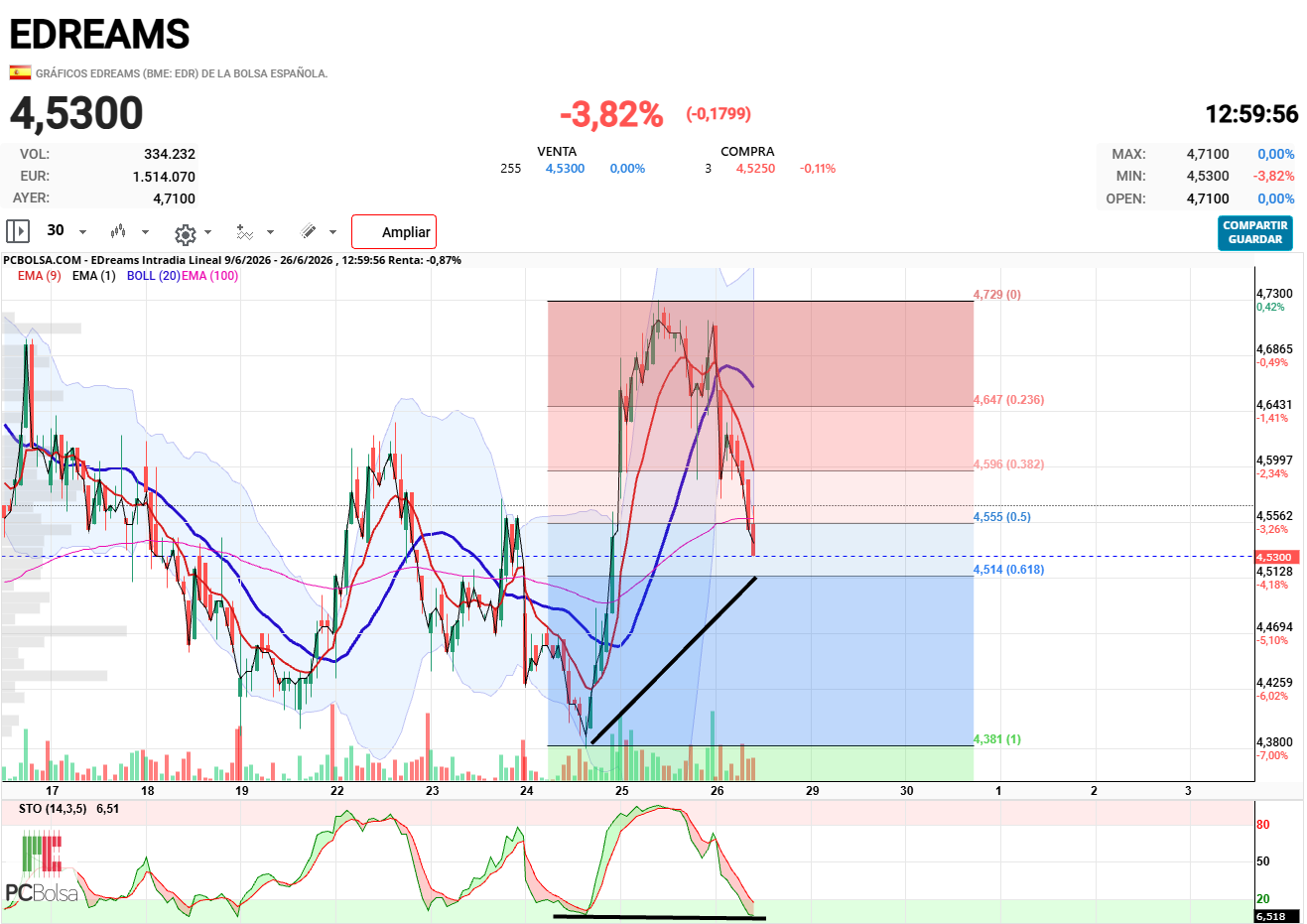
Task: Click the AYER value 4,7100
Action: [x=175, y=198]
